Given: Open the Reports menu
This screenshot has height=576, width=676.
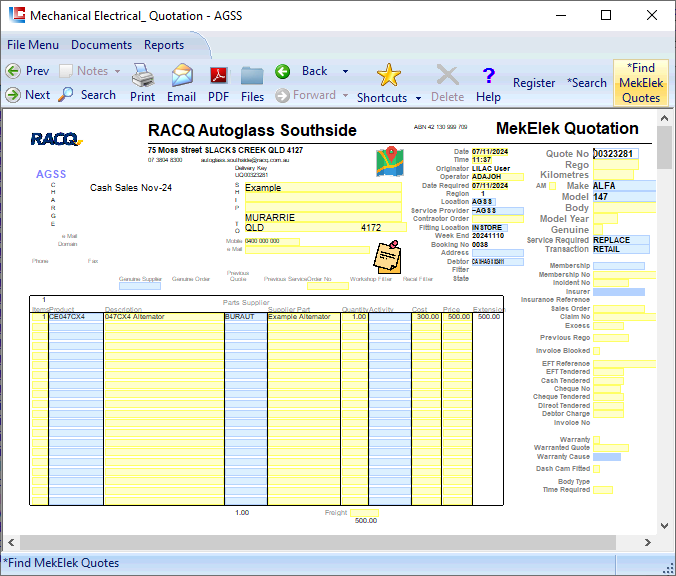Looking at the screenshot, I should coord(164,45).
